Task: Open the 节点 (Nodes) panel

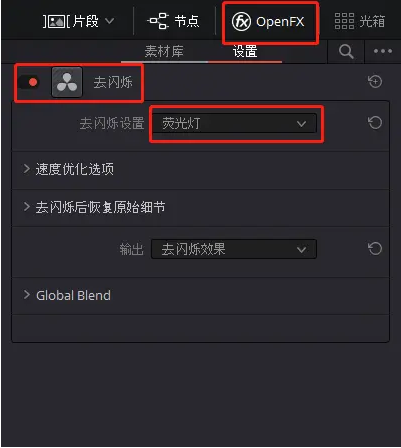Action: pos(173,21)
